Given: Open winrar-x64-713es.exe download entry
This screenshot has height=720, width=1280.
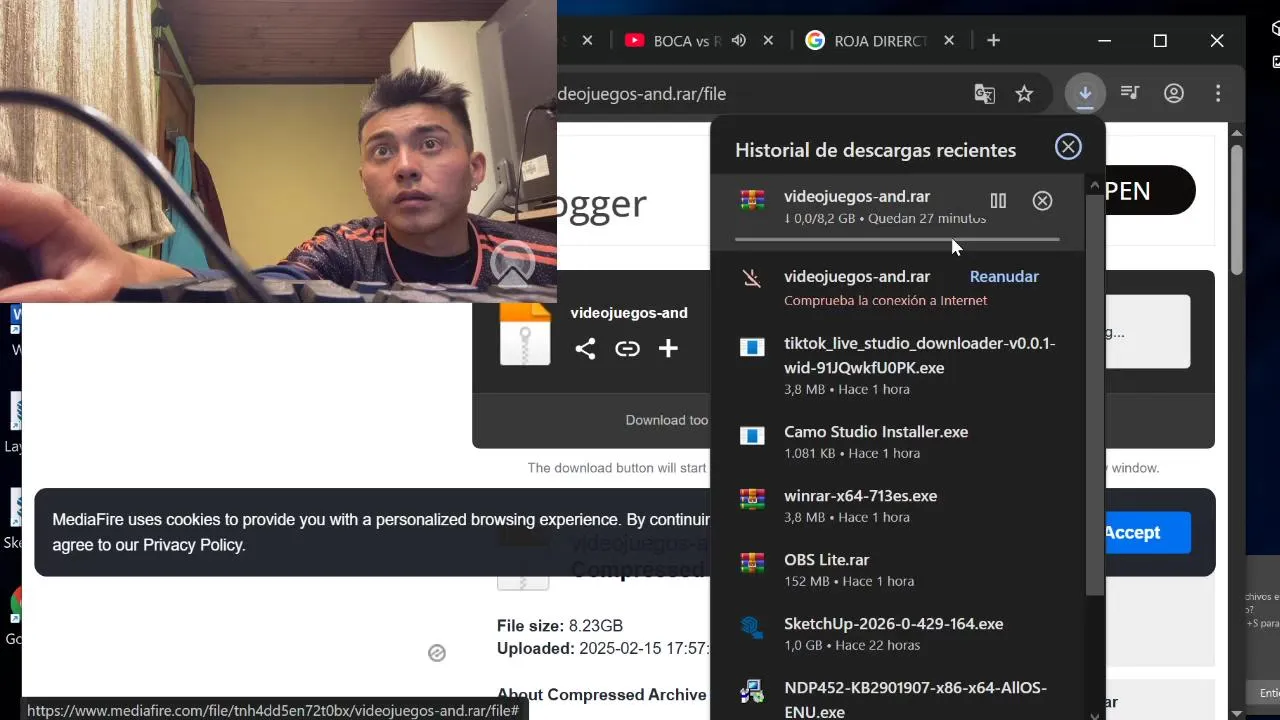Looking at the screenshot, I should pyautogui.click(x=898, y=506).
